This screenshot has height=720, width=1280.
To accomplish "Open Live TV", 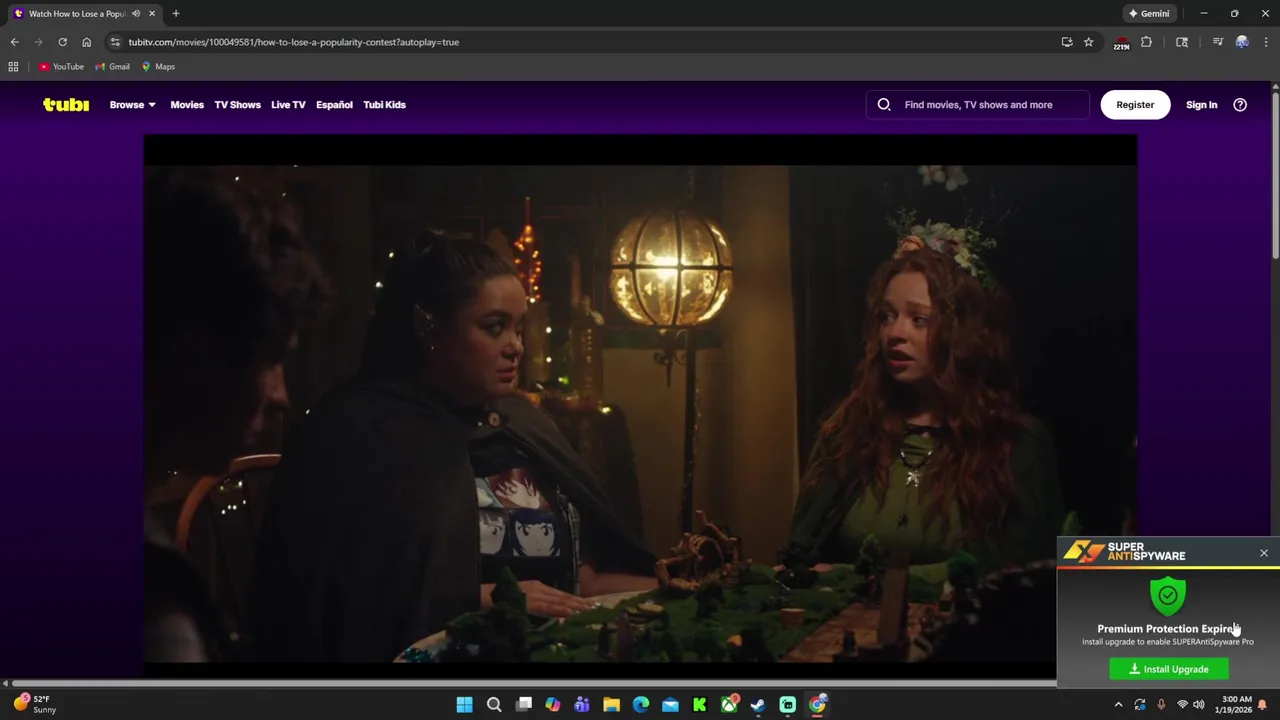I will coord(288,104).
